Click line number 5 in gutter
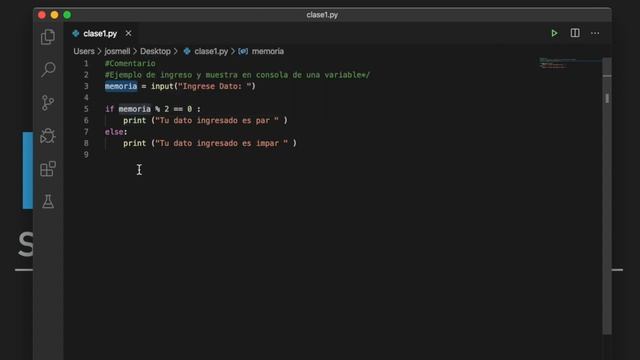The width and height of the screenshot is (640, 360). pos(86,109)
